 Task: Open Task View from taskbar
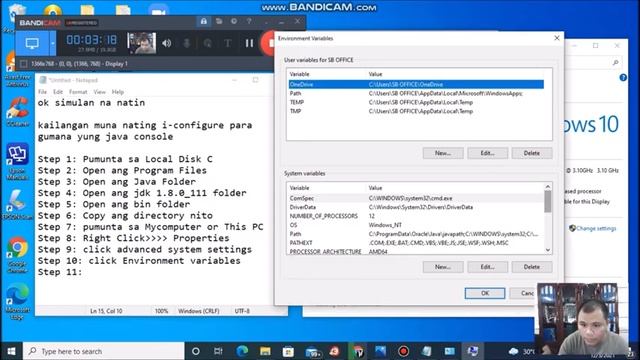tap(218, 351)
